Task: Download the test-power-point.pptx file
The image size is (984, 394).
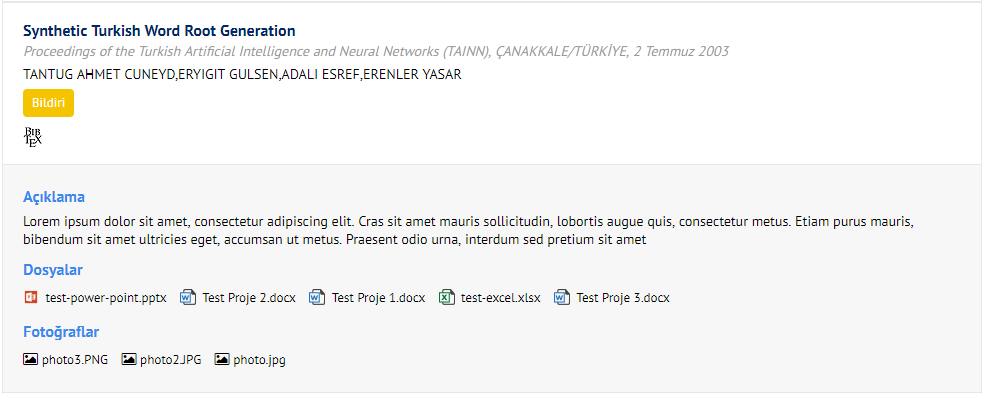Action: tap(106, 298)
